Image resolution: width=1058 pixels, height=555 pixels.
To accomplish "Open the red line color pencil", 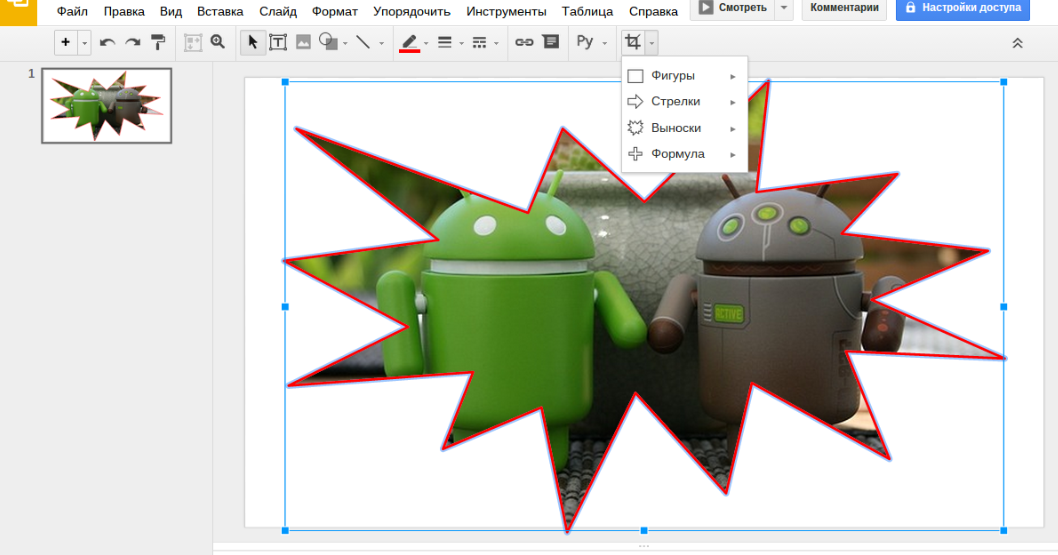I will (x=409, y=42).
